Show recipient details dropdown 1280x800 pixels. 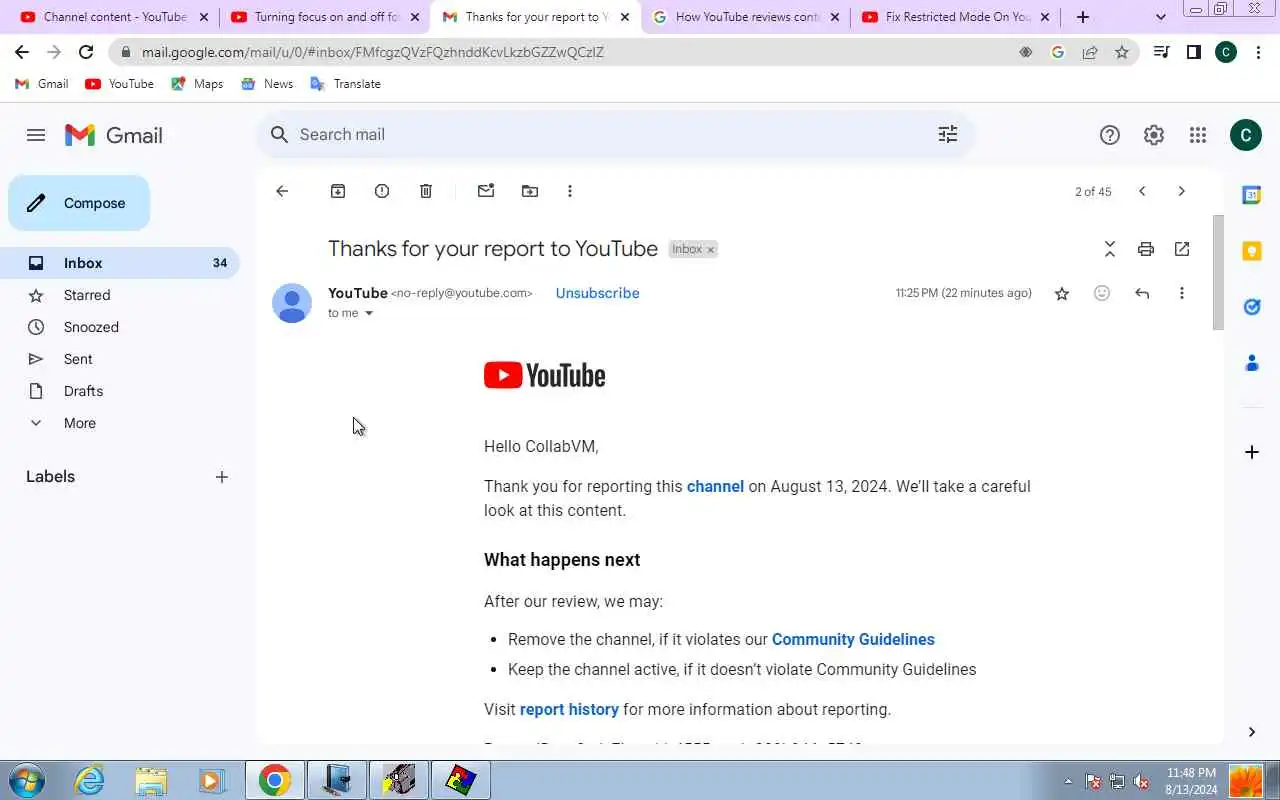coord(369,313)
